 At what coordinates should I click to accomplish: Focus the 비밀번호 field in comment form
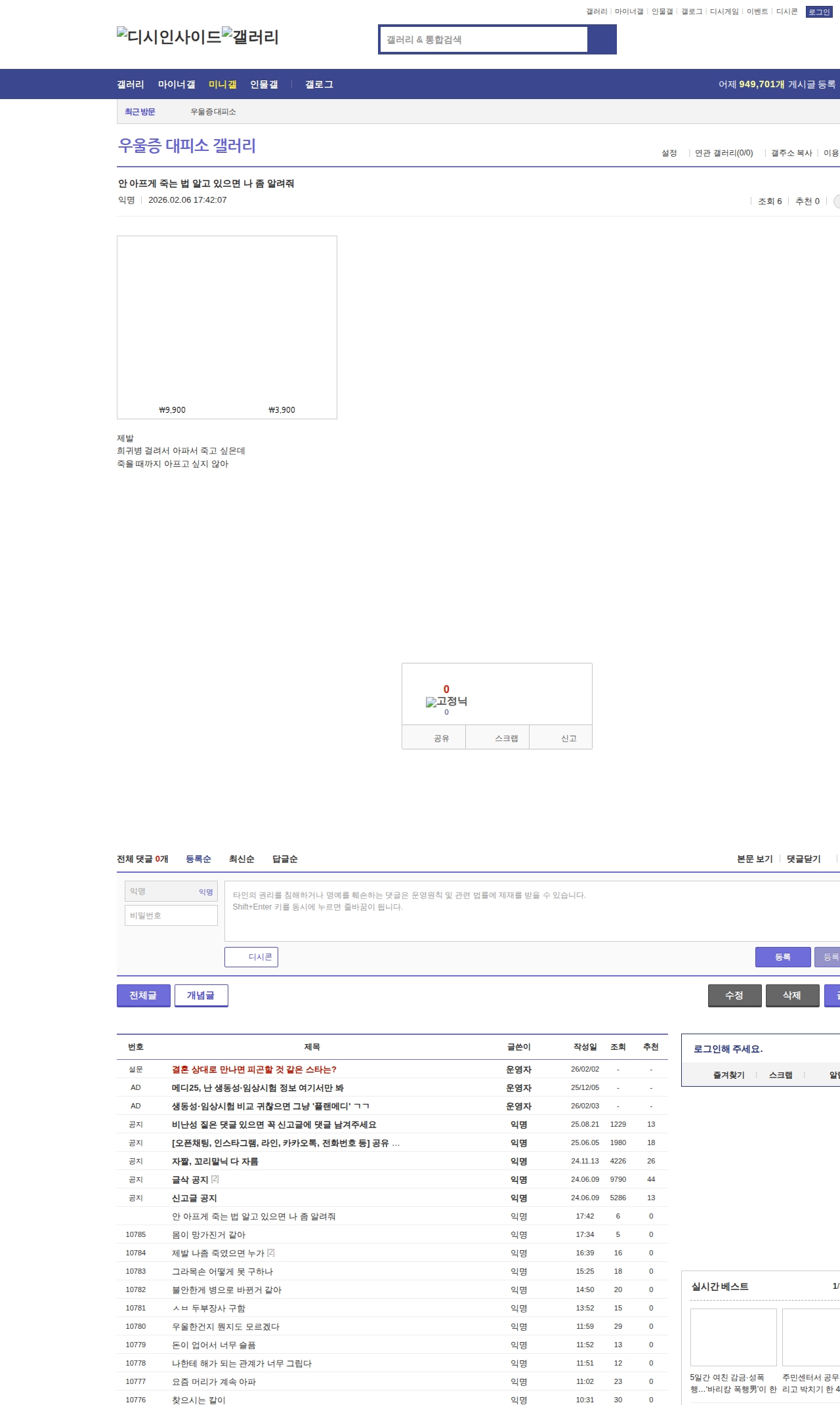coord(171,915)
